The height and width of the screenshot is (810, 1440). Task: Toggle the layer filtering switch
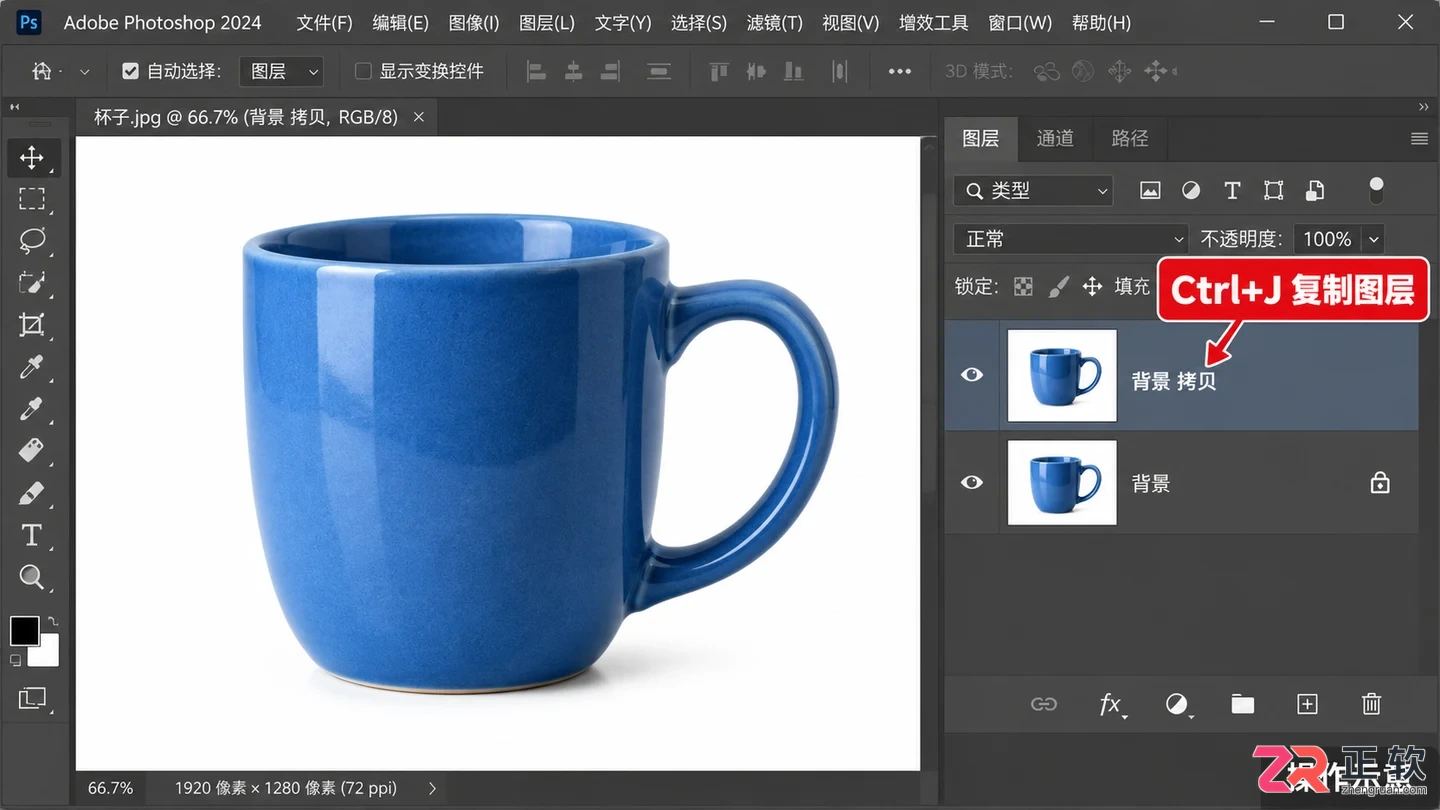[x=1377, y=190]
